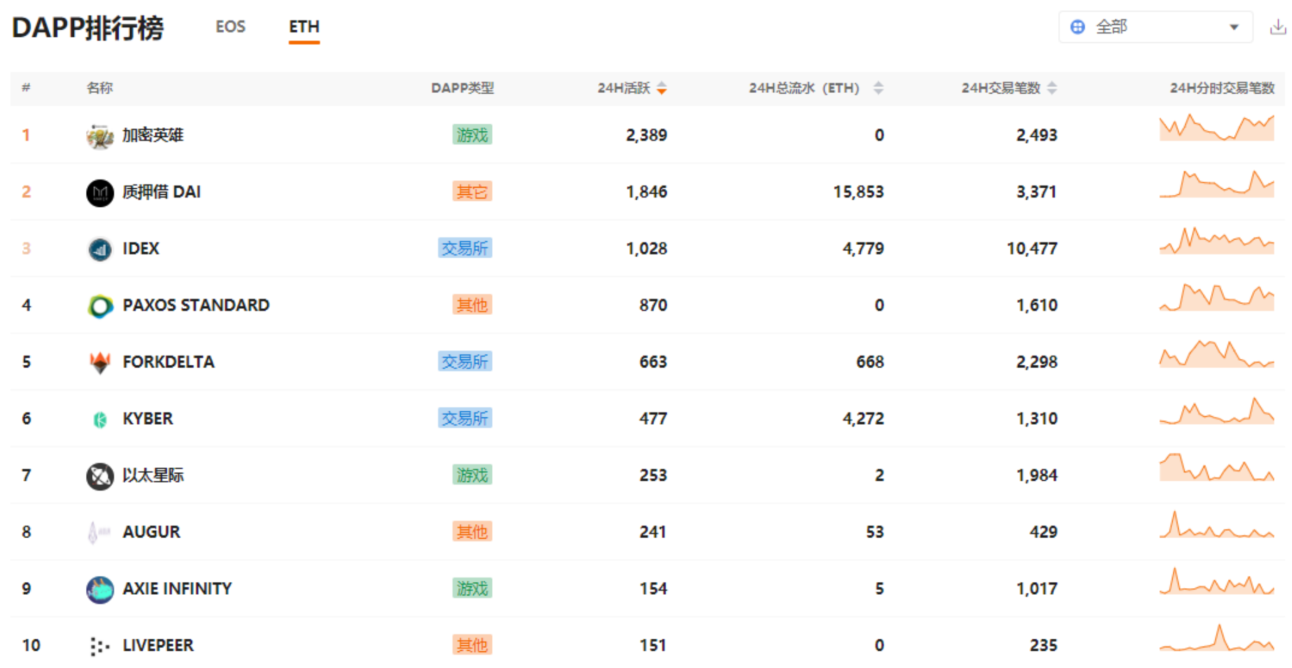Open the PAXOS STANDARD name link

pos(196,305)
